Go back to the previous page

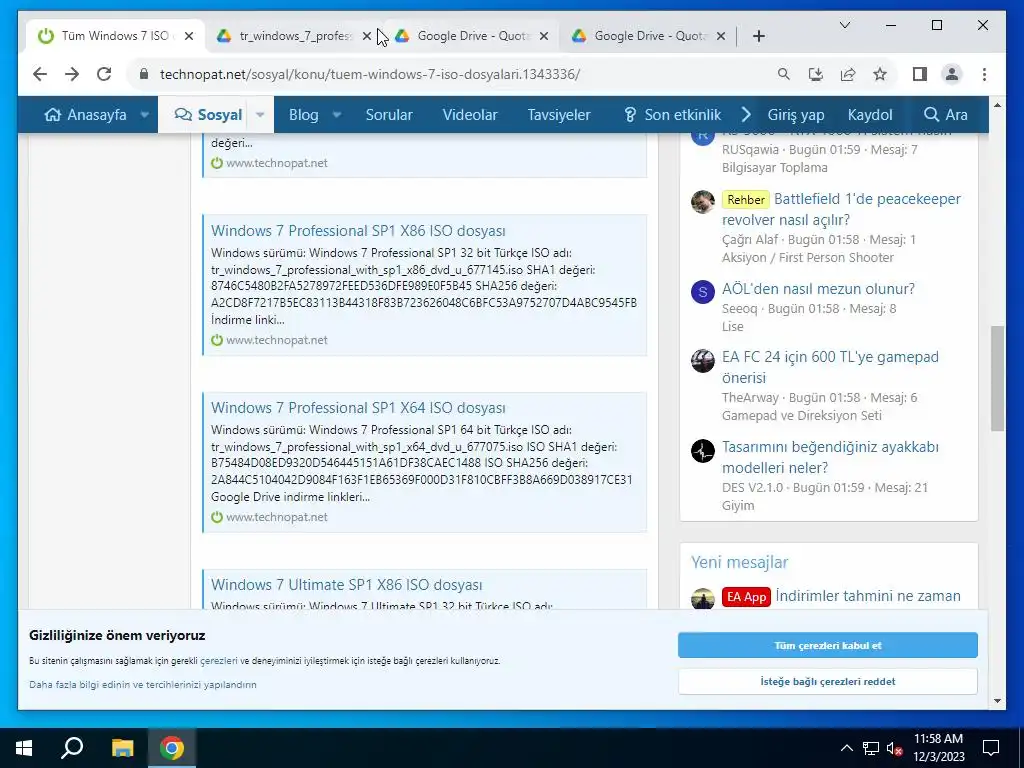click(x=40, y=74)
